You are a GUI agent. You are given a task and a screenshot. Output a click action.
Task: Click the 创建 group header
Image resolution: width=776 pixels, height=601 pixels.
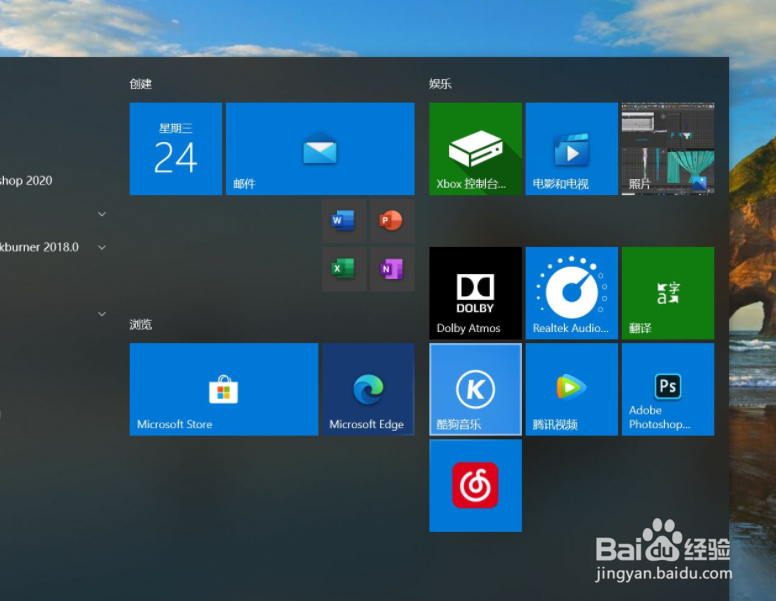coord(141,84)
